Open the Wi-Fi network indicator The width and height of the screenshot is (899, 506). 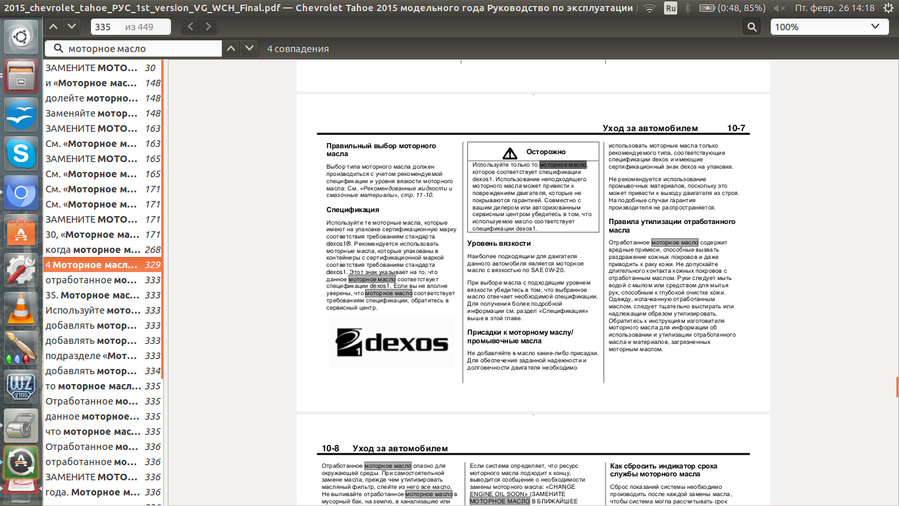[x=649, y=8]
